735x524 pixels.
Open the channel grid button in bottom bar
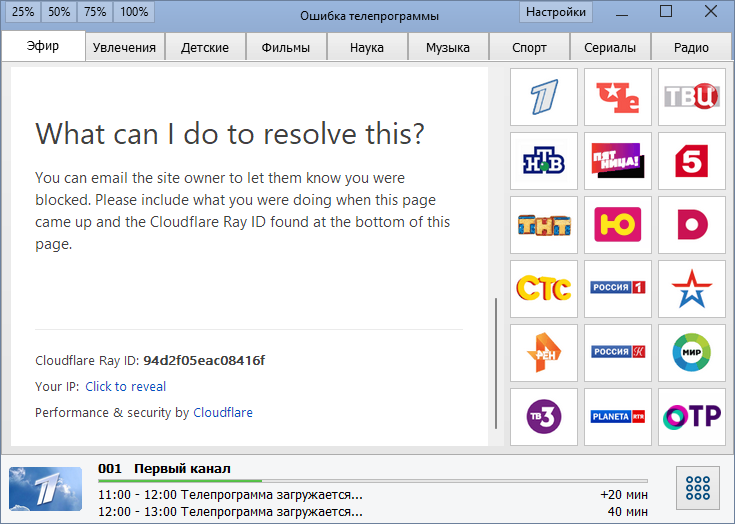tap(698, 488)
